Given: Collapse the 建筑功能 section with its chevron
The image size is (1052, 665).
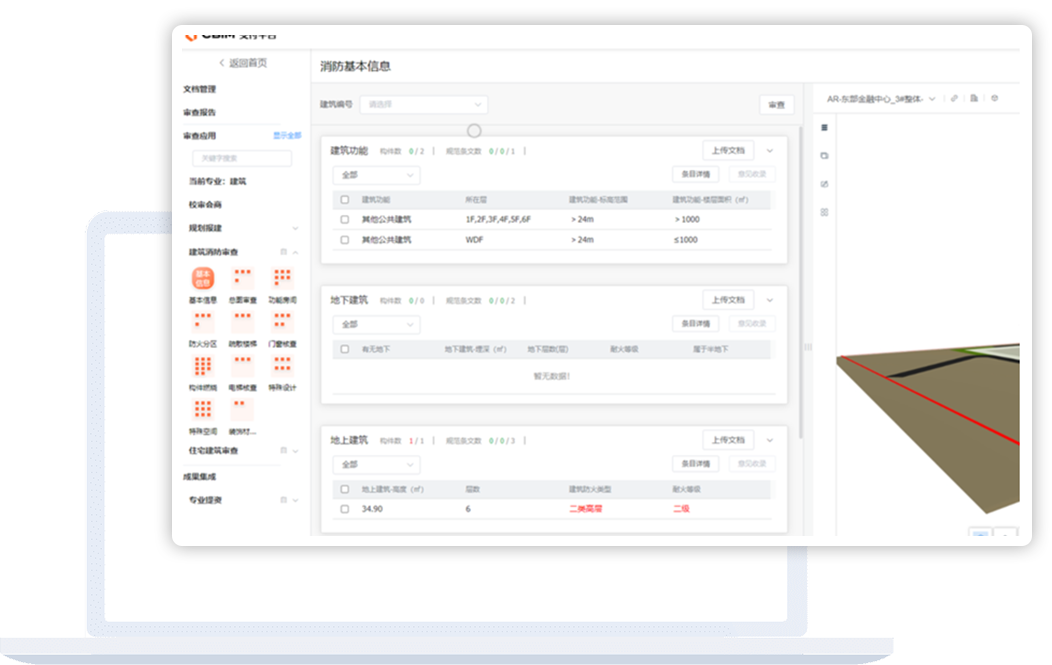Looking at the screenshot, I should 770,151.
